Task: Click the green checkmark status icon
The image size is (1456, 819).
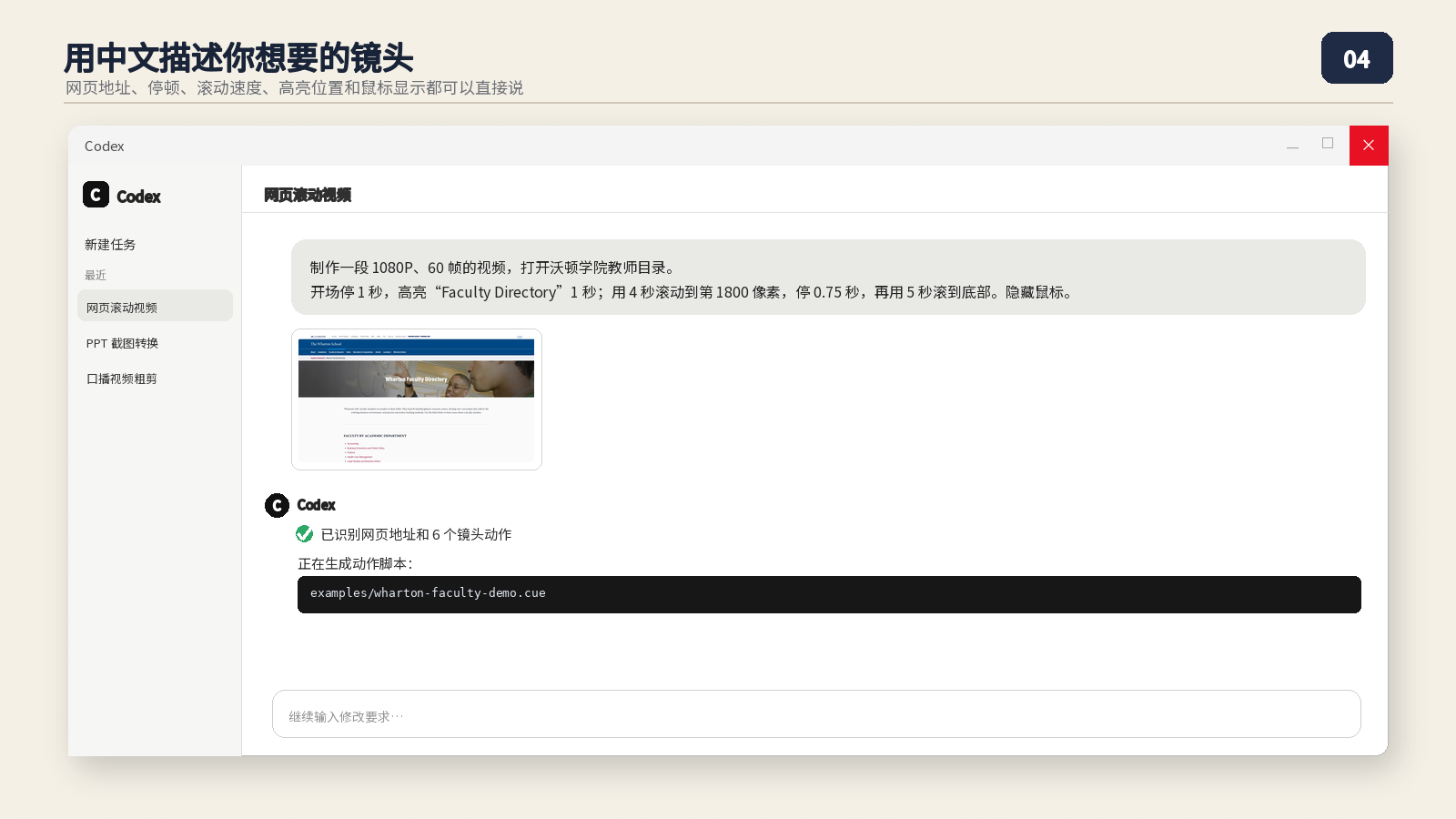Action: [x=305, y=534]
